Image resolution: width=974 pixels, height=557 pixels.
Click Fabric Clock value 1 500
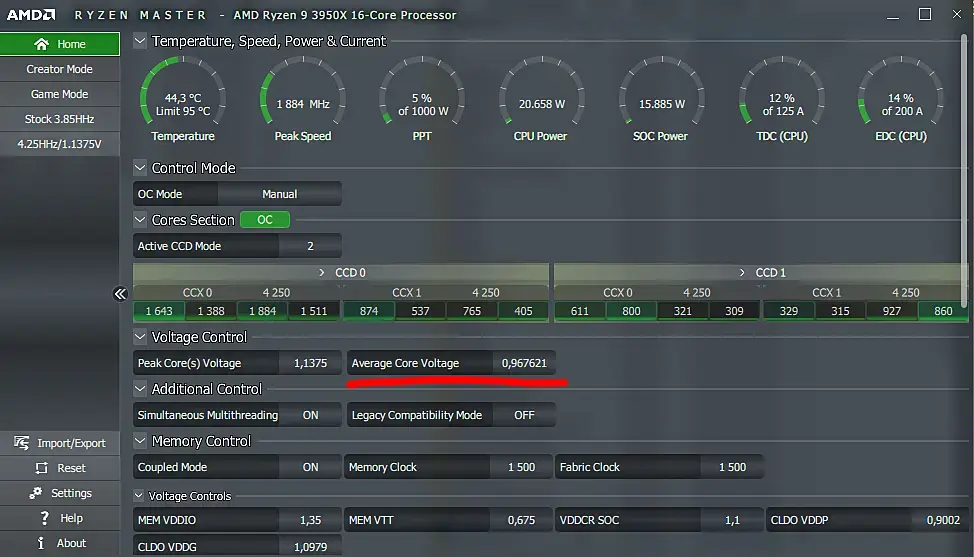(732, 467)
